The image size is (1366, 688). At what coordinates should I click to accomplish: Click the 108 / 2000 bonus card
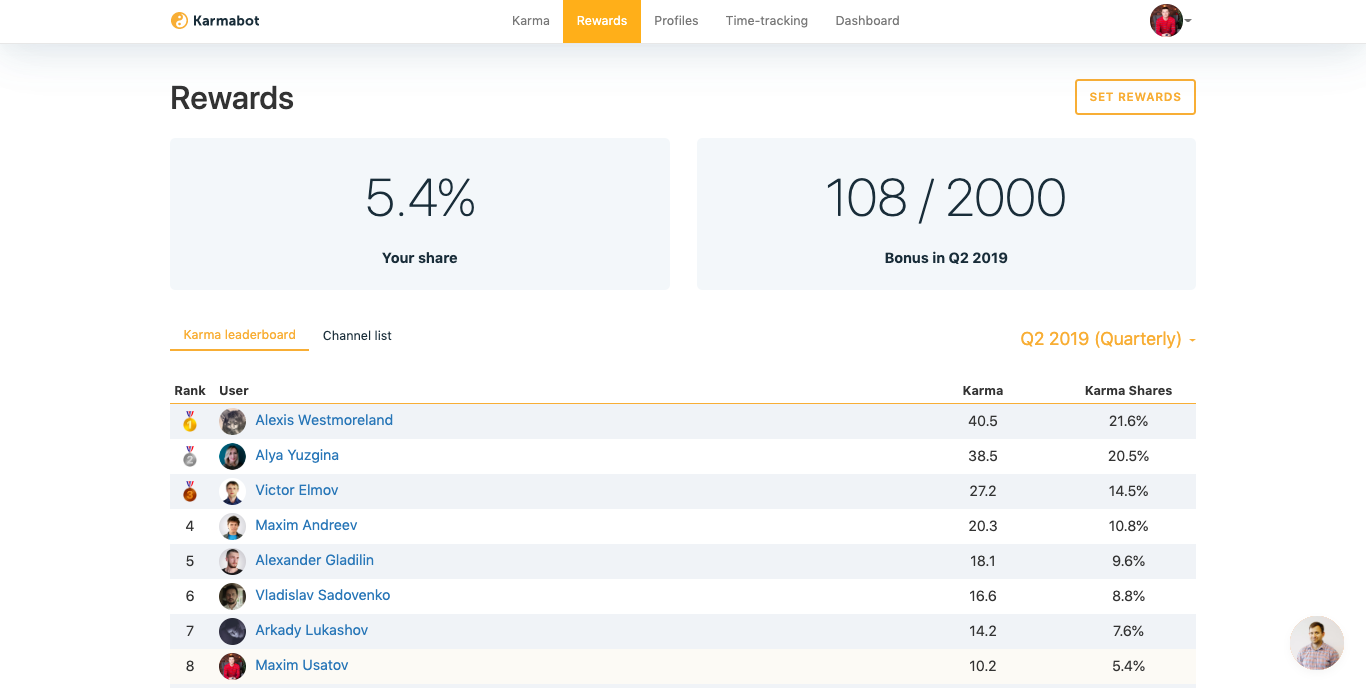click(x=946, y=214)
